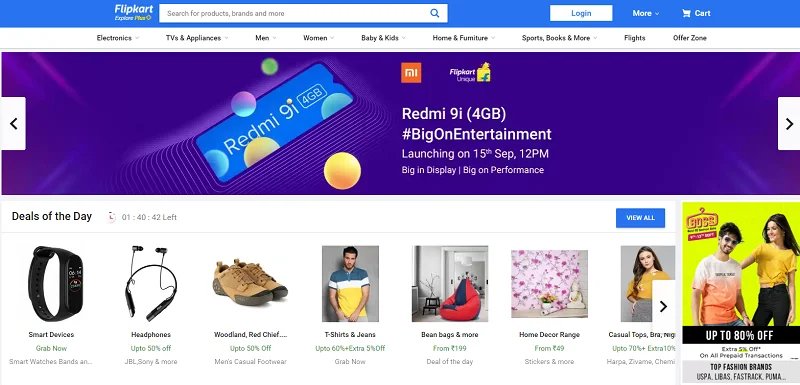This screenshot has height=385, width=800.
Task: Open the Flights menu item
Action: coord(634,38)
